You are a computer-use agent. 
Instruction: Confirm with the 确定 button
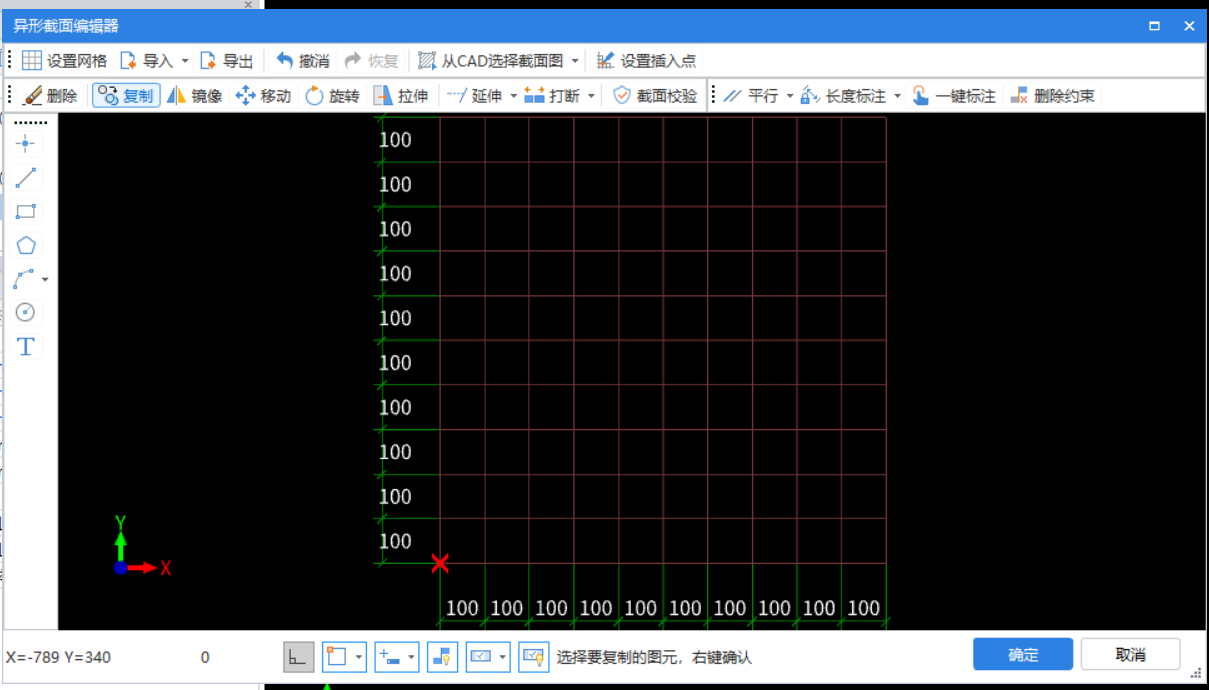tap(1023, 655)
